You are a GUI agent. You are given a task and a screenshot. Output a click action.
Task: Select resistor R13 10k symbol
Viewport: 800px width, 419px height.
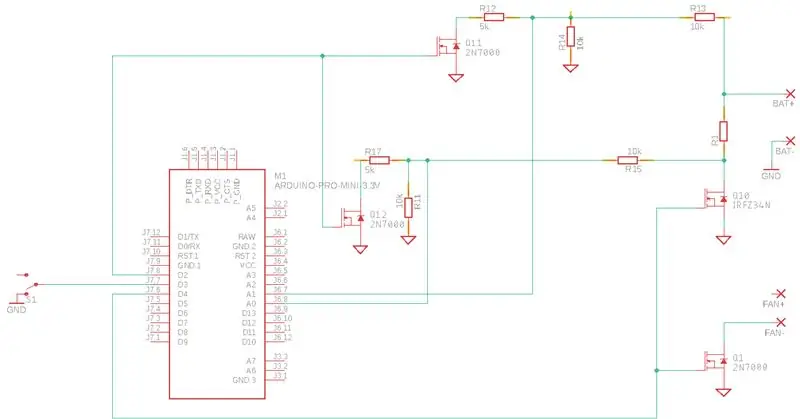coord(703,17)
